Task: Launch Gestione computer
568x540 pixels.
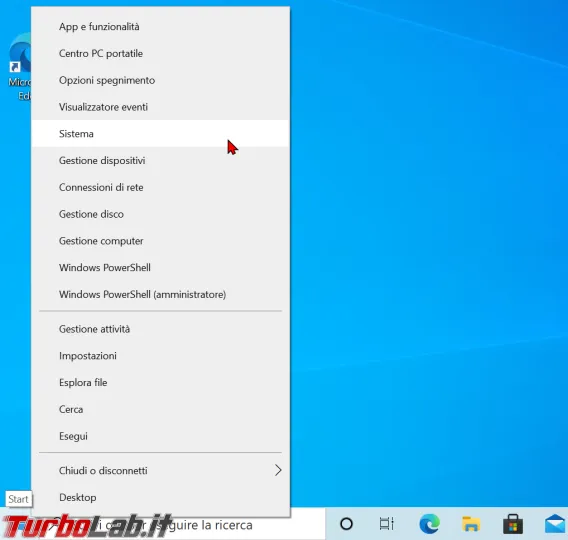Action: pyautogui.click(x=160, y=241)
